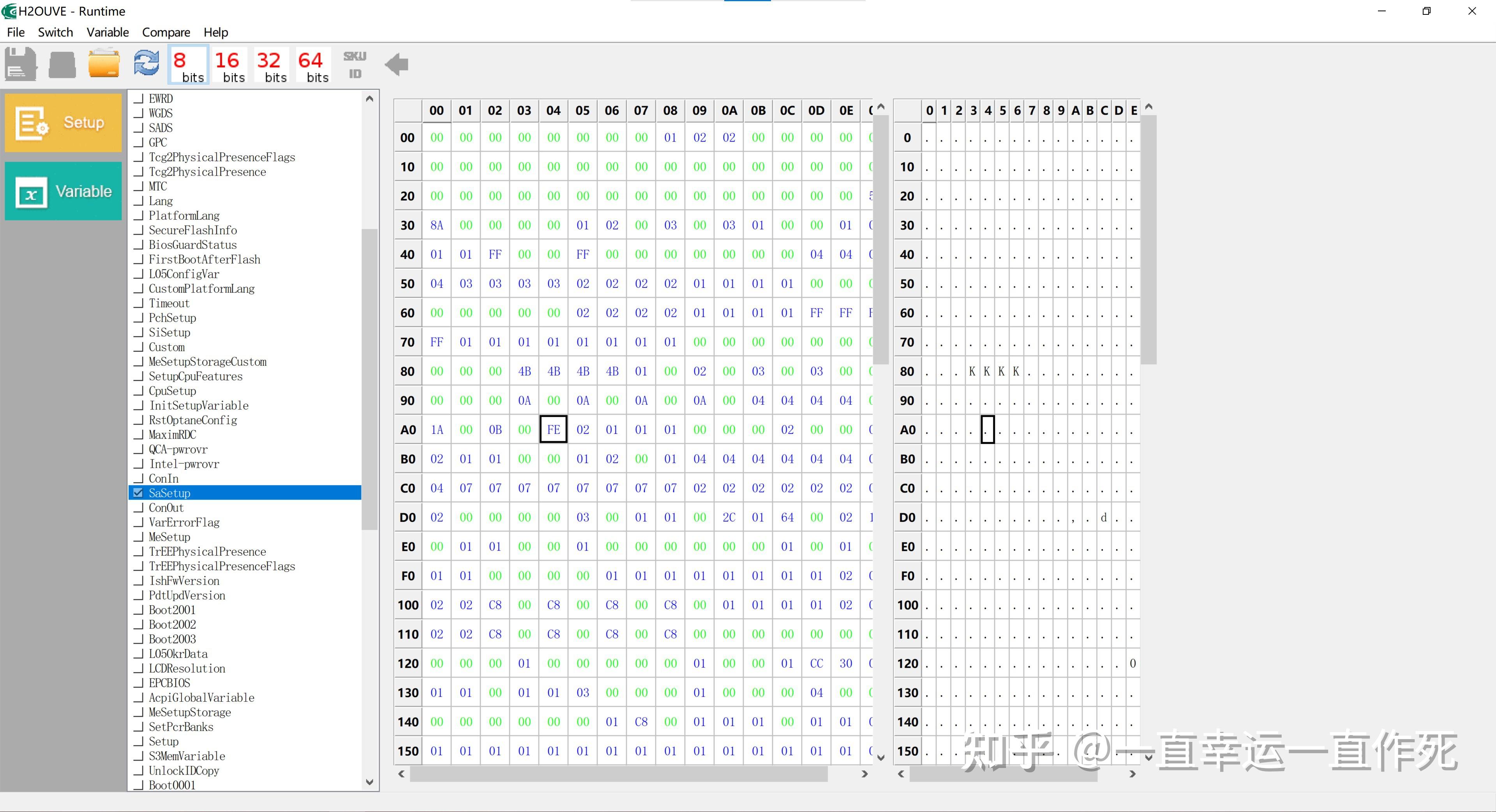This screenshot has width=1496, height=812.
Task: Check the Boot2001 variable
Action: coord(138,610)
